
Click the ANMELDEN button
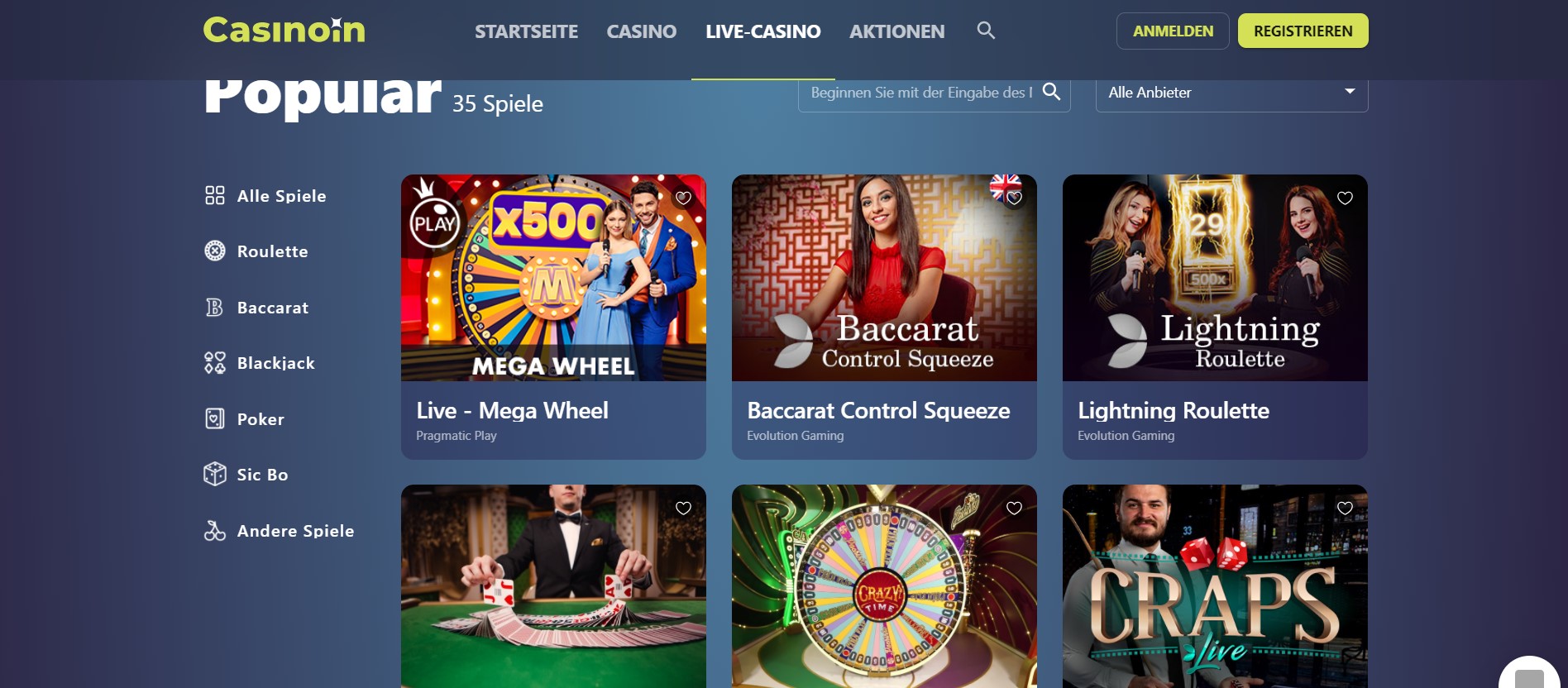[1173, 31]
